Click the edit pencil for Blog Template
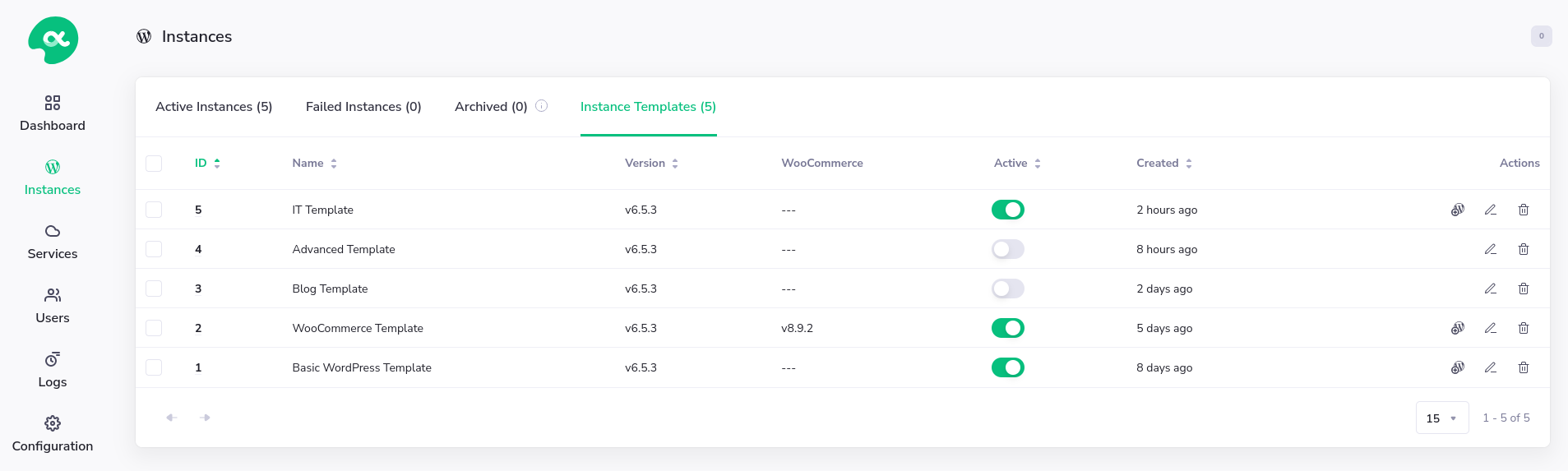Image resolution: width=1568 pixels, height=471 pixels. 1490,289
